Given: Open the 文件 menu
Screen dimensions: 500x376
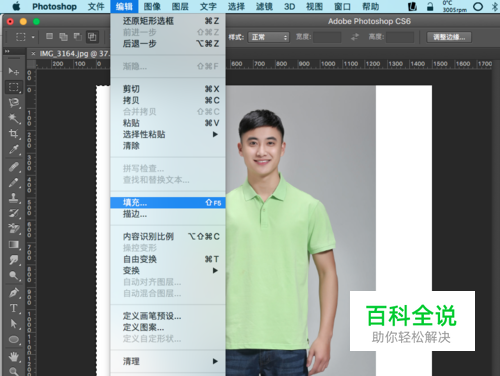Looking at the screenshot, I should [96, 6].
